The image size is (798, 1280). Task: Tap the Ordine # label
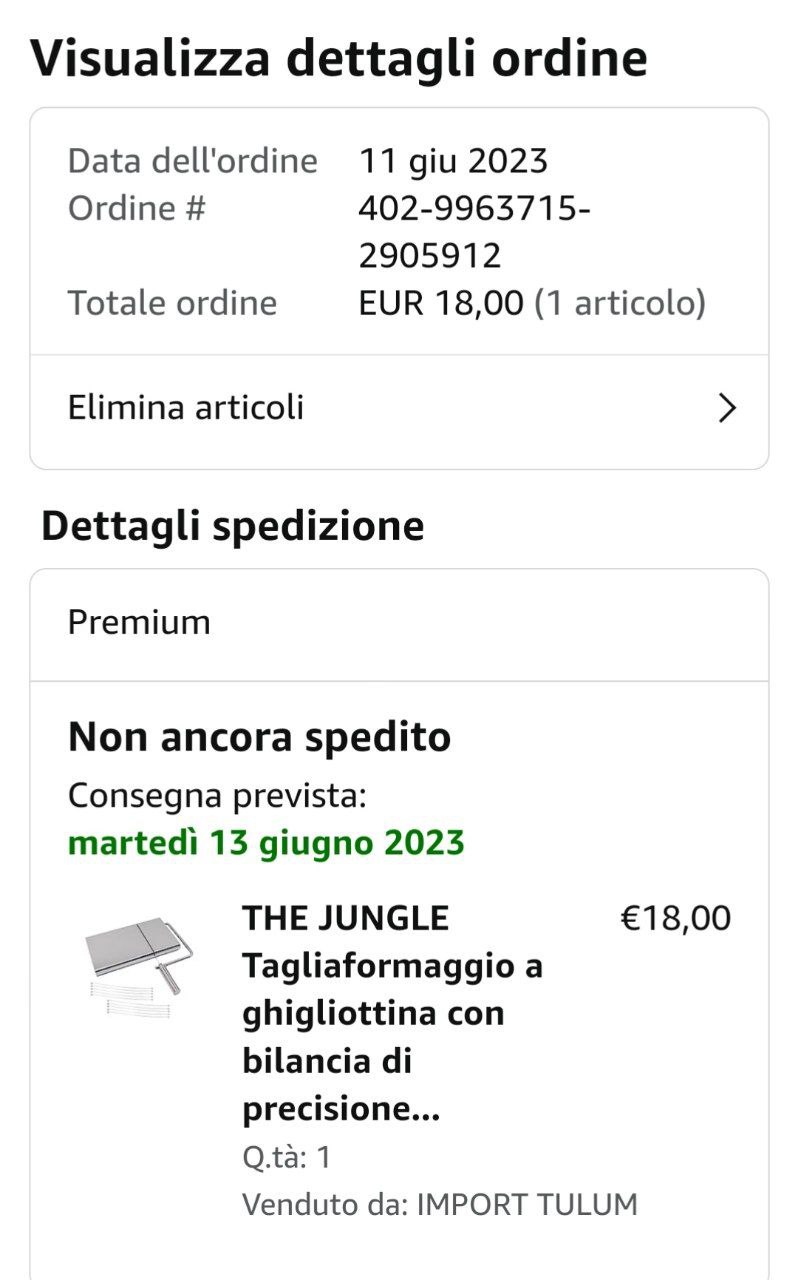(x=136, y=209)
